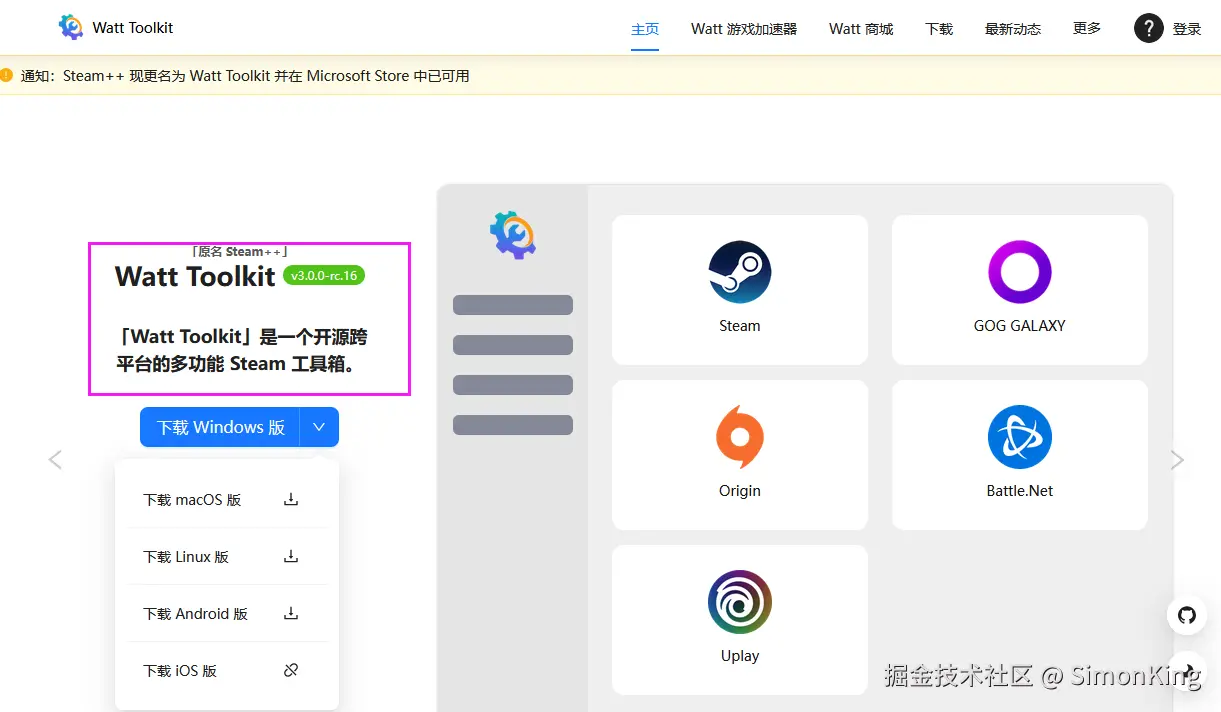
Task: Click 登录 to sign in
Action: point(1187,29)
